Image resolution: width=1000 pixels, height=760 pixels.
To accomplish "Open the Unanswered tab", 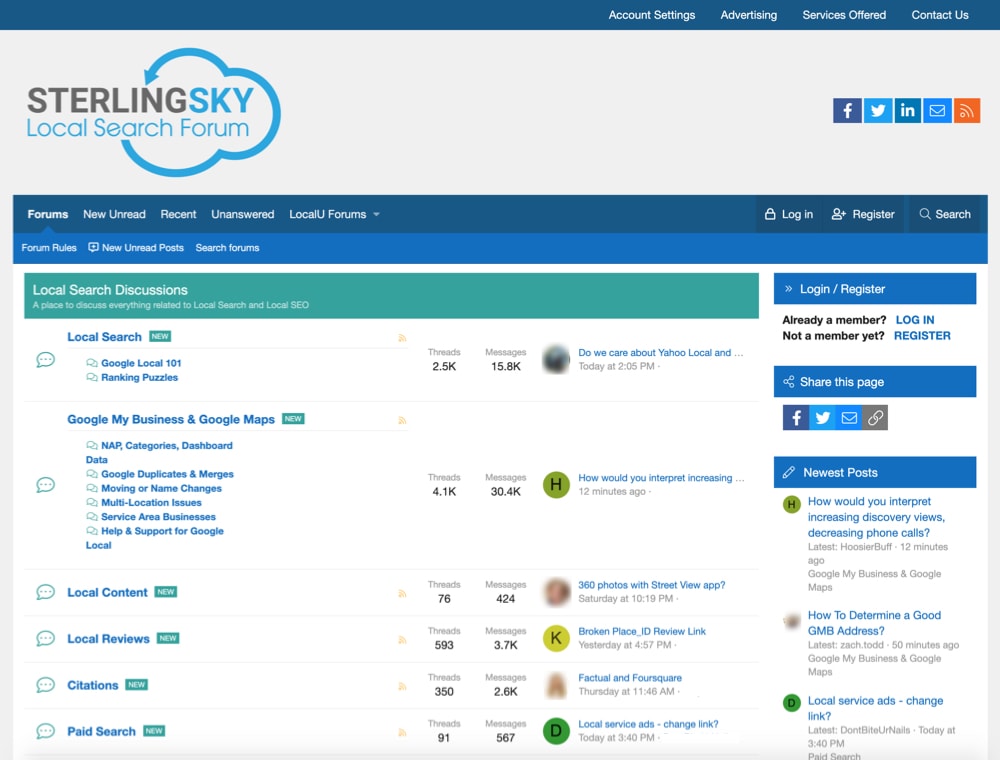I will (x=243, y=214).
